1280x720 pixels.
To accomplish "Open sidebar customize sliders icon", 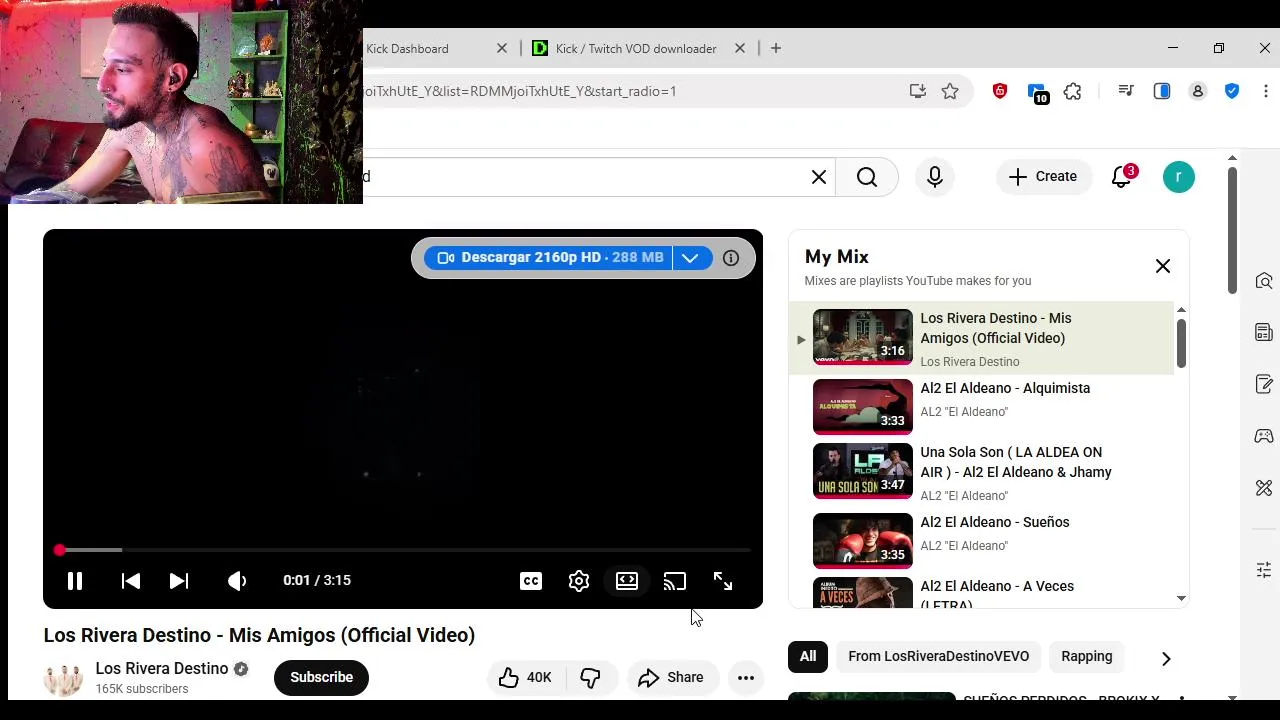I will tap(1264, 570).
